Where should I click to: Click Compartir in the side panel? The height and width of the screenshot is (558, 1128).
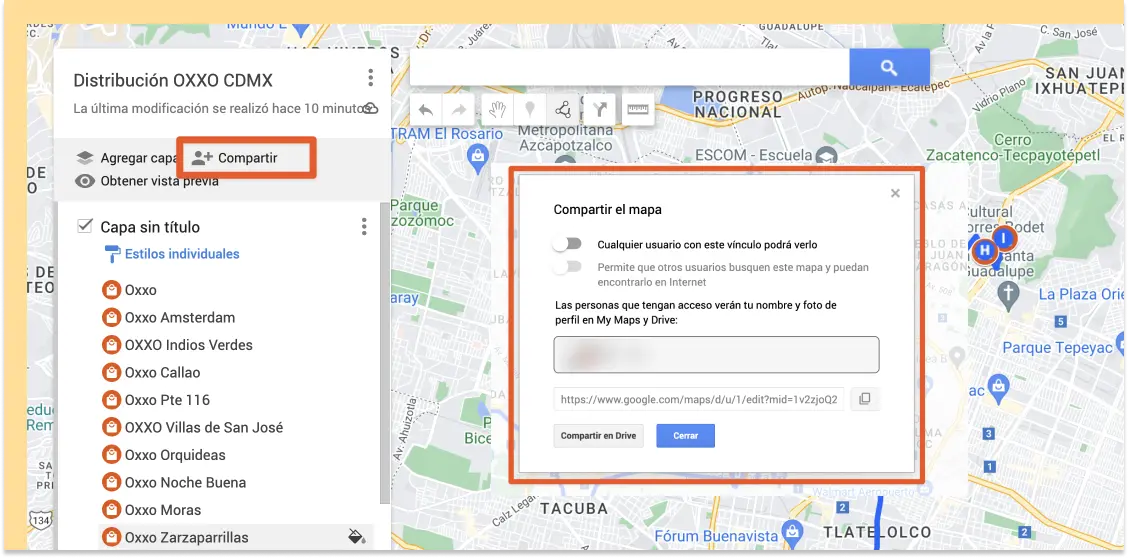235,158
